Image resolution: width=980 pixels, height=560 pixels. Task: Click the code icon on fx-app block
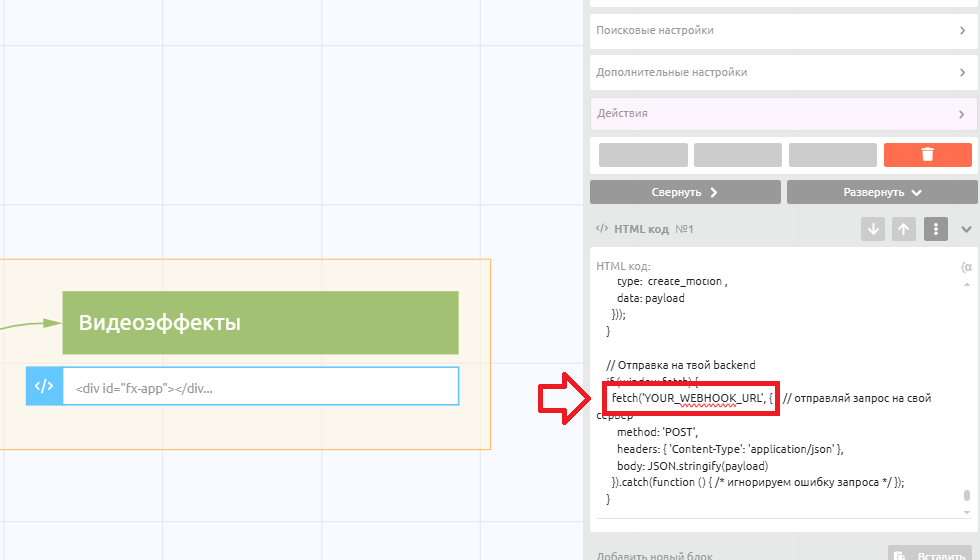click(x=44, y=386)
